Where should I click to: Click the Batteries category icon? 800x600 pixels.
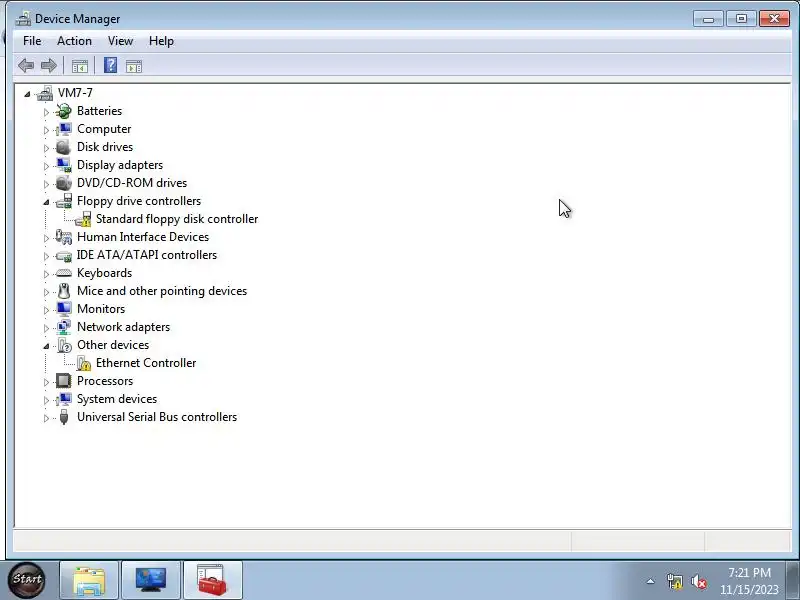tap(64, 111)
